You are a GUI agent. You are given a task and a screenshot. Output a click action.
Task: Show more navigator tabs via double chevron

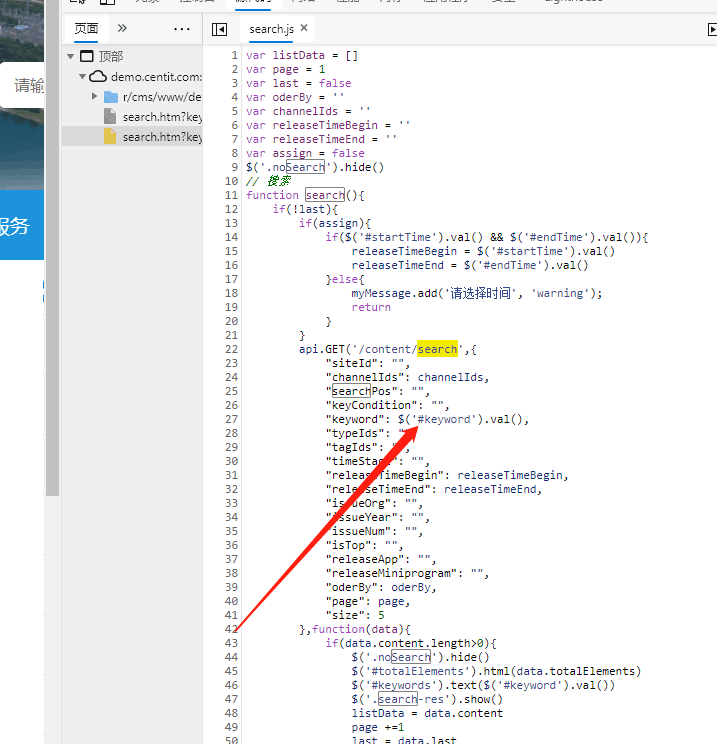click(x=122, y=28)
